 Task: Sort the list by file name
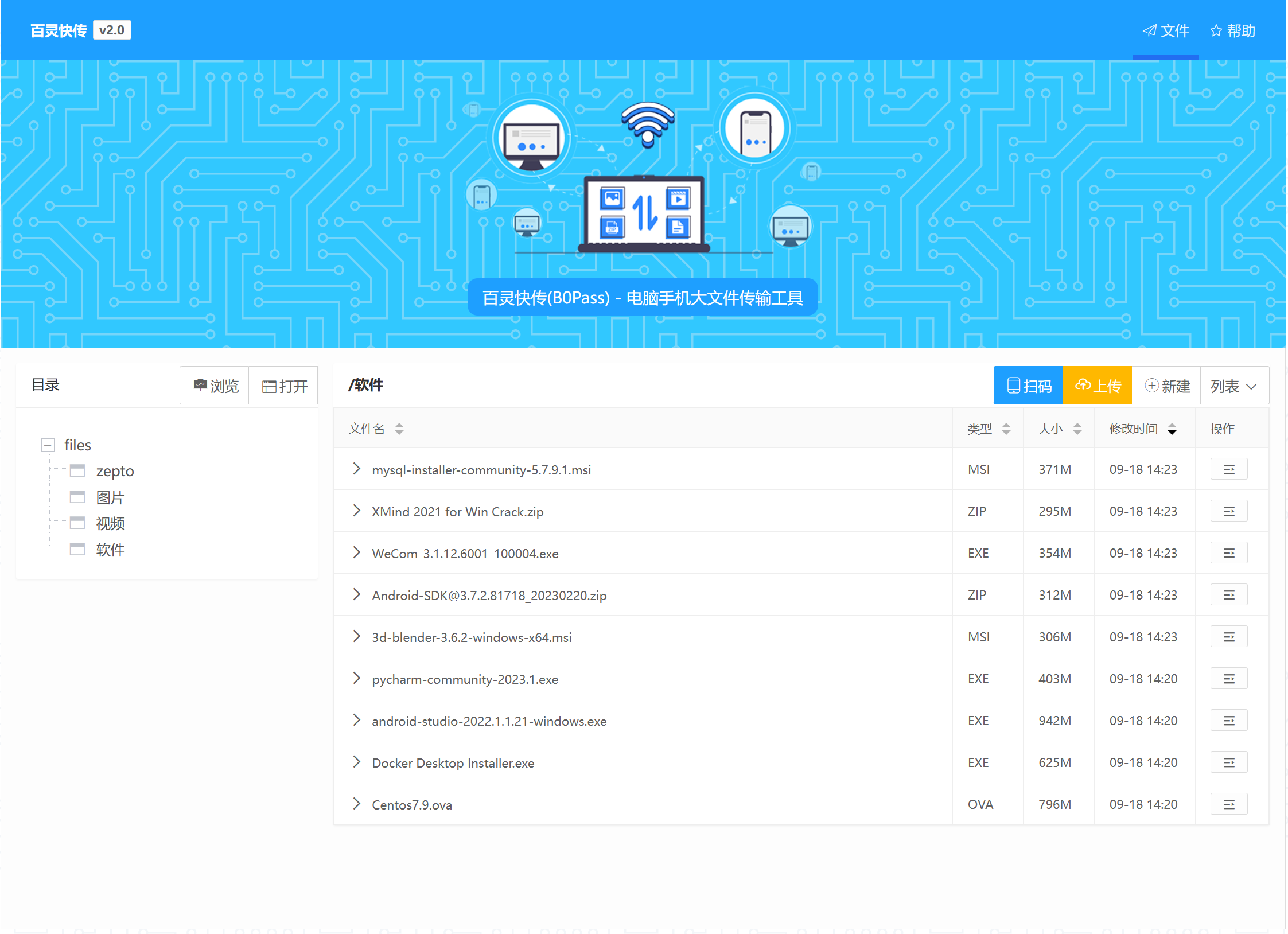(x=399, y=429)
